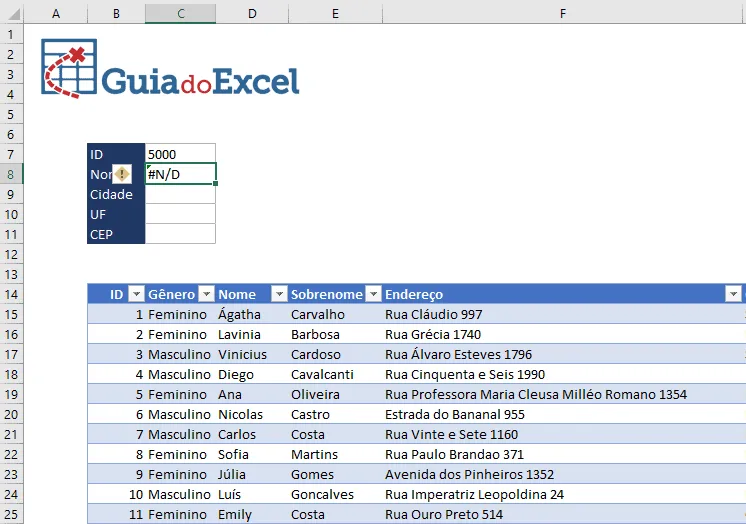The height and width of the screenshot is (524, 746).
Task: Select the cell with name Sofia
Action: coord(252,454)
